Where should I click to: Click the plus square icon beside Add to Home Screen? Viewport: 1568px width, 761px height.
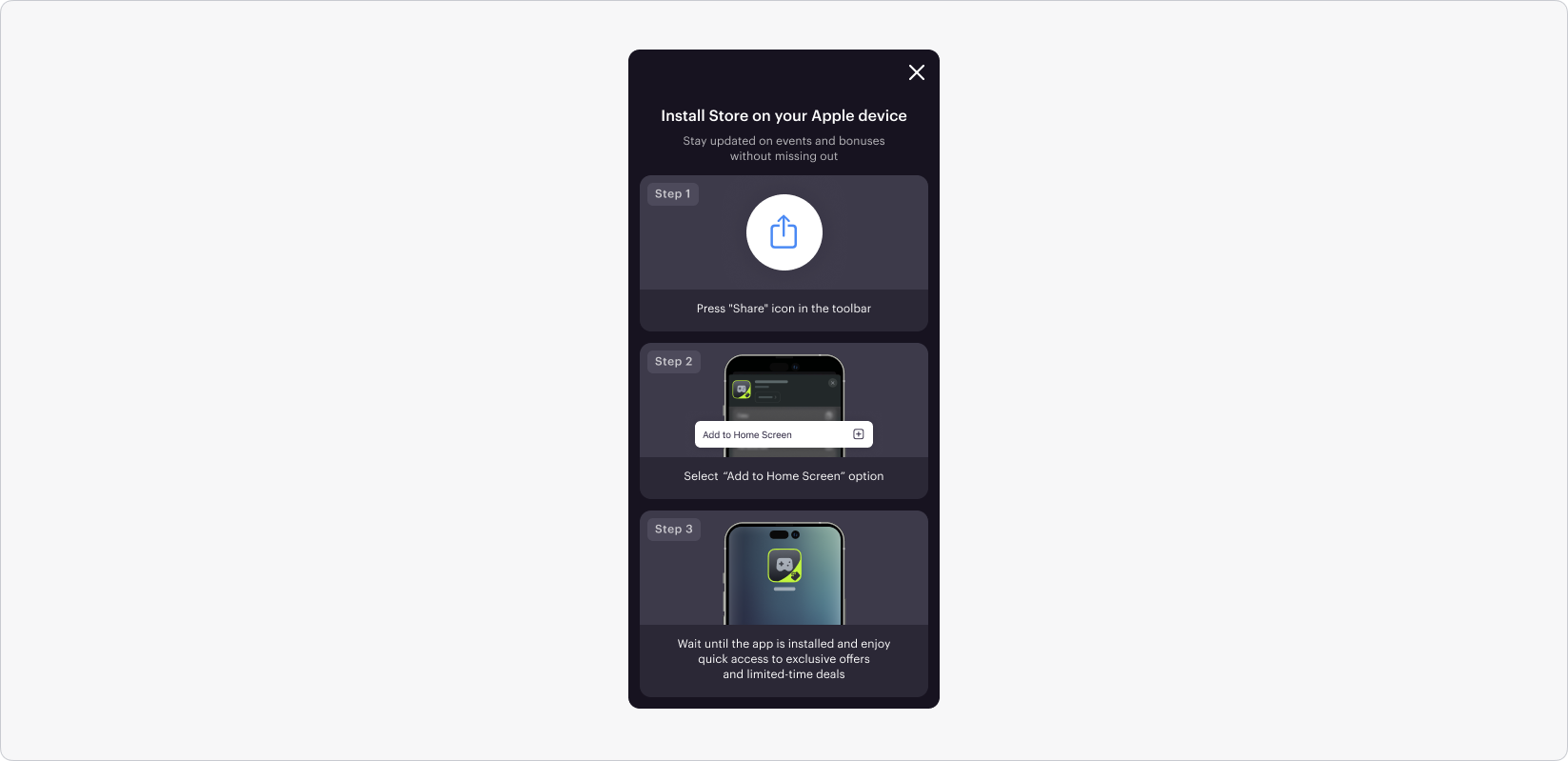pos(859,434)
